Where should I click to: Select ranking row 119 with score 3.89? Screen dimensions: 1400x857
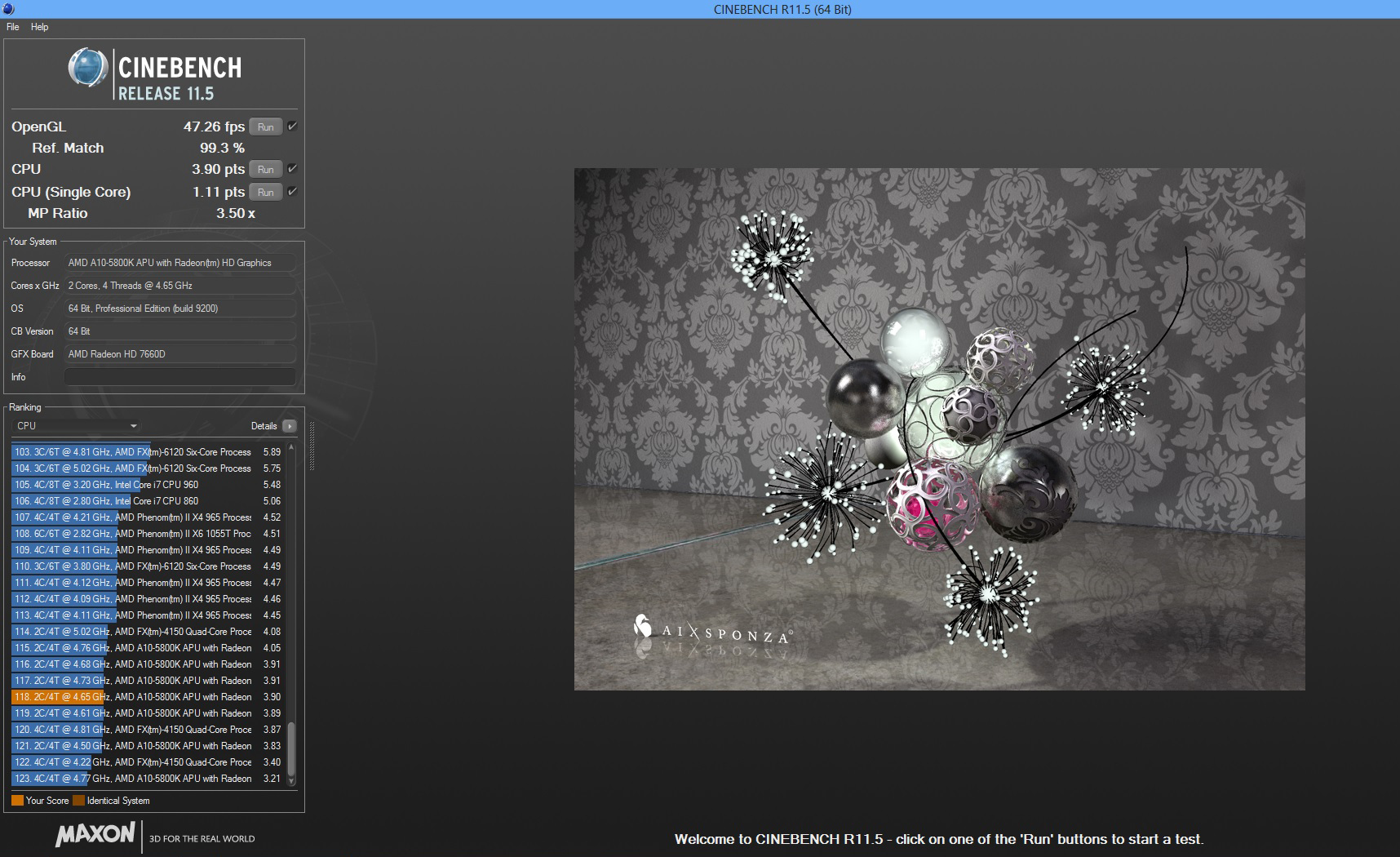pyautogui.click(x=148, y=713)
